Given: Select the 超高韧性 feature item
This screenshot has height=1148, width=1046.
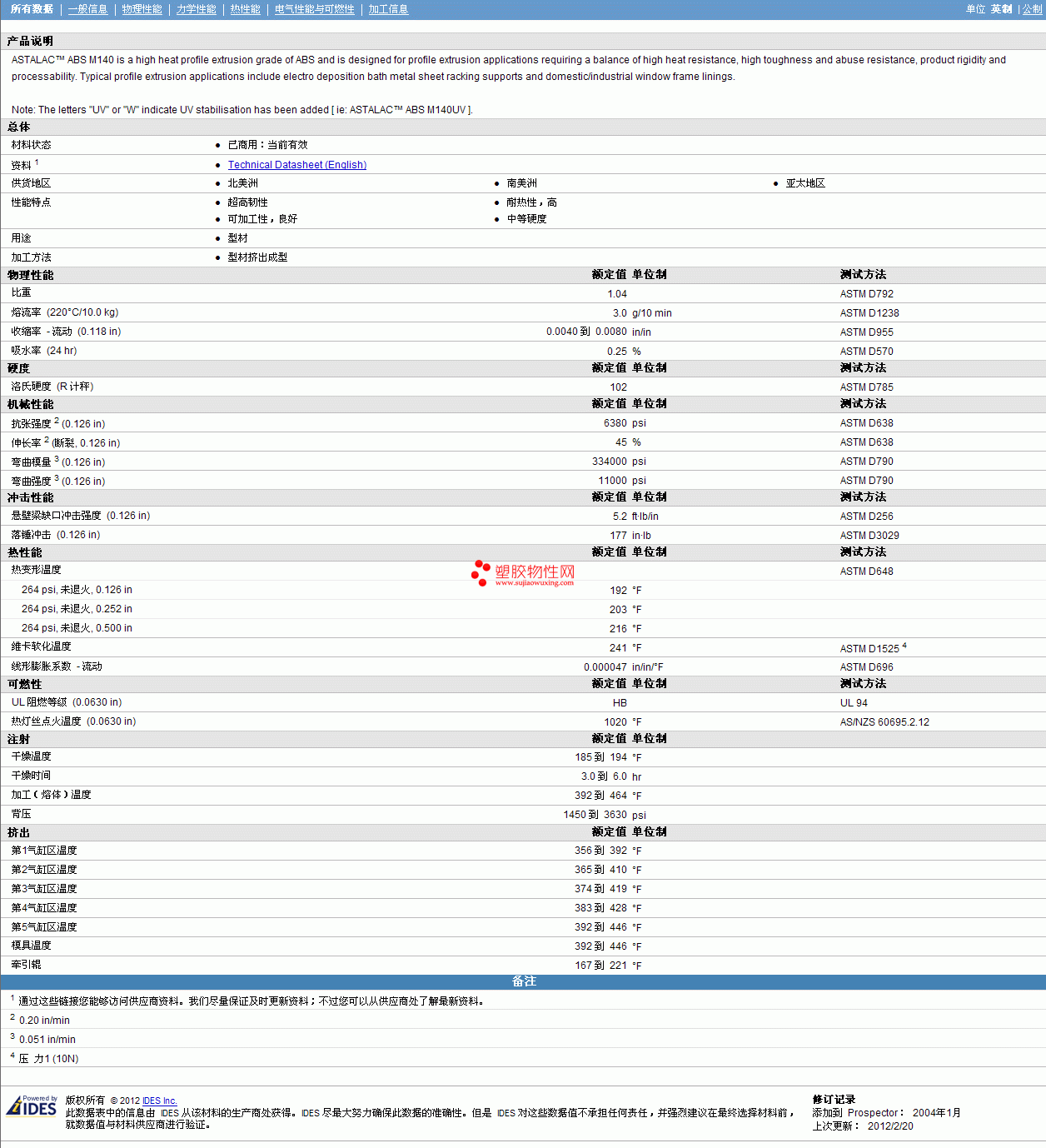Looking at the screenshot, I should 248,202.
